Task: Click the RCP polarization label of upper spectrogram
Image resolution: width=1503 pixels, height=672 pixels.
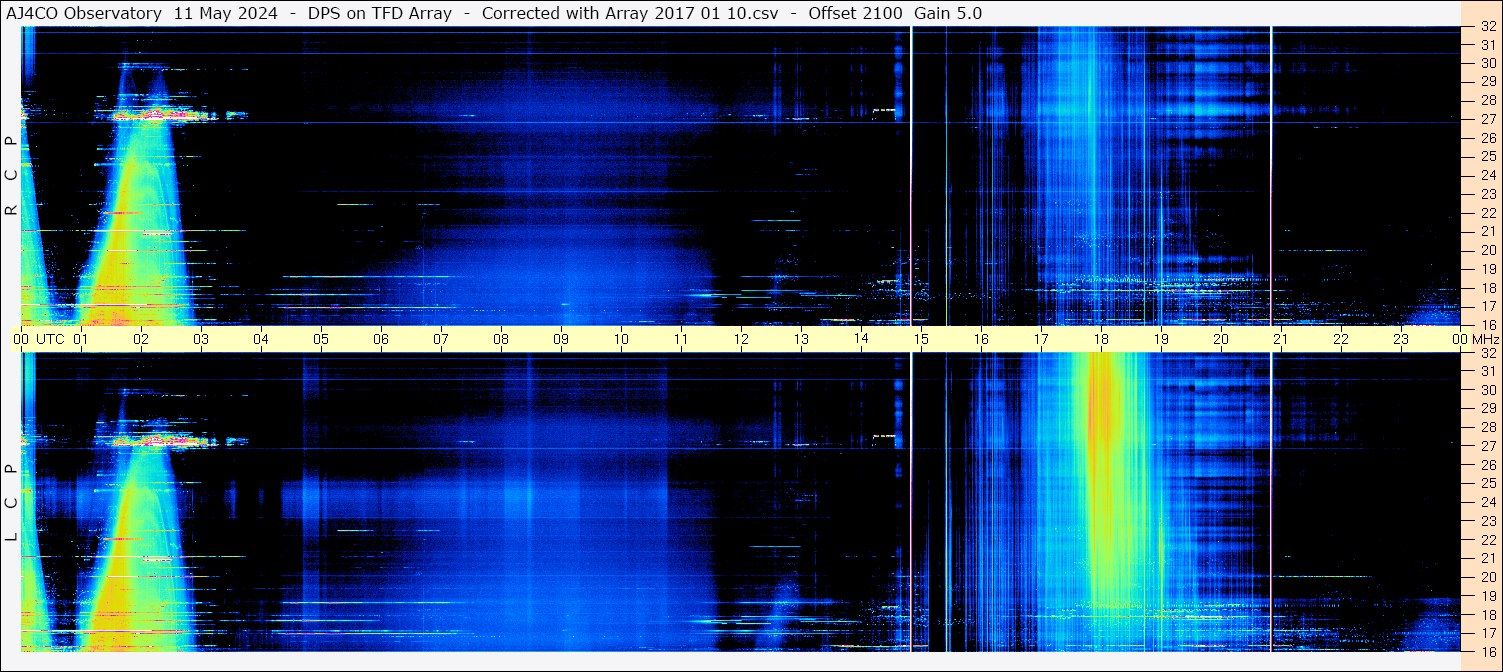Action: pyautogui.click(x=11, y=176)
